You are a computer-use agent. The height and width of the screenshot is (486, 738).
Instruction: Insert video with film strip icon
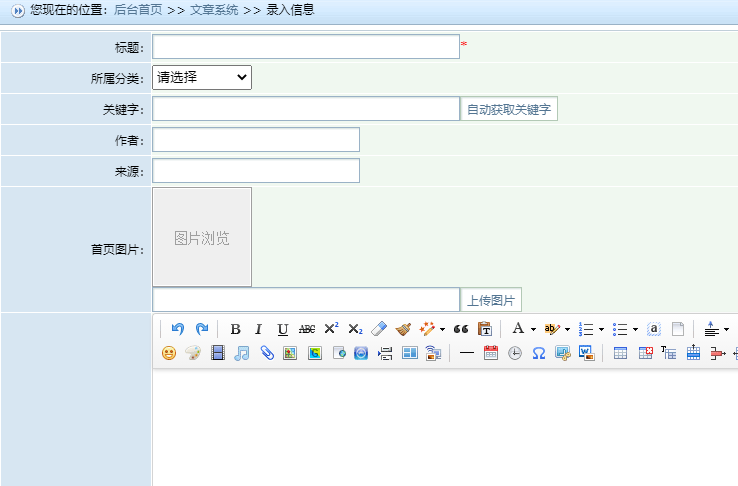218,353
